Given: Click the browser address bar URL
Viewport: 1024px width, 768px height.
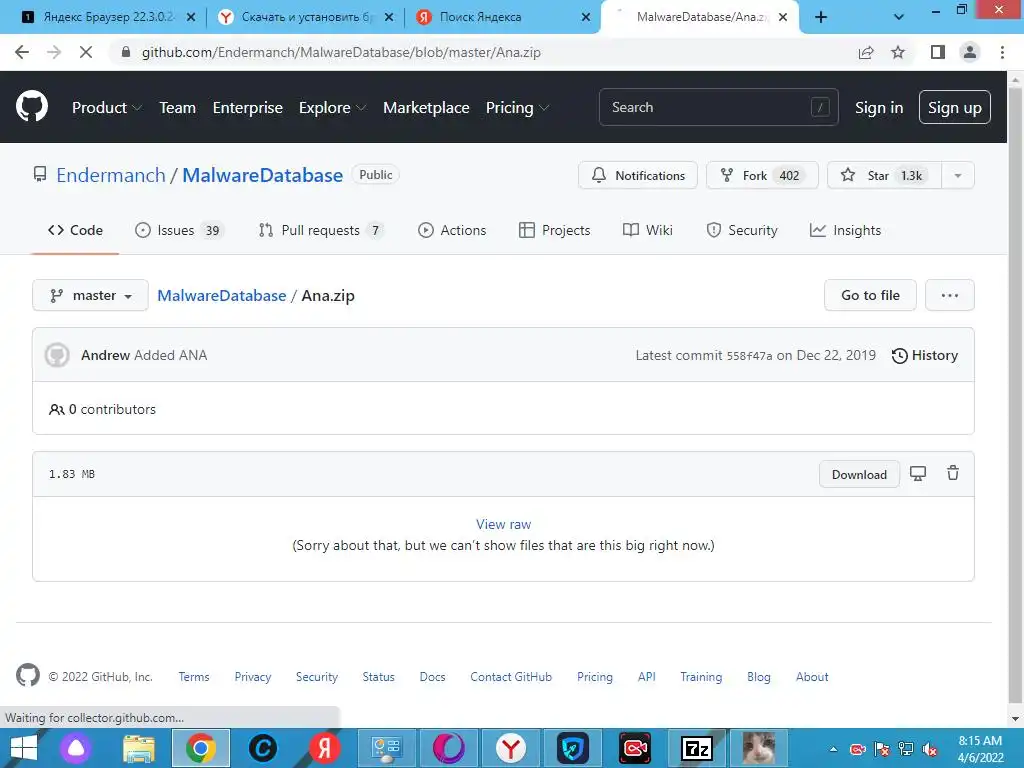Looking at the screenshot, I should (x=341, y=52).
